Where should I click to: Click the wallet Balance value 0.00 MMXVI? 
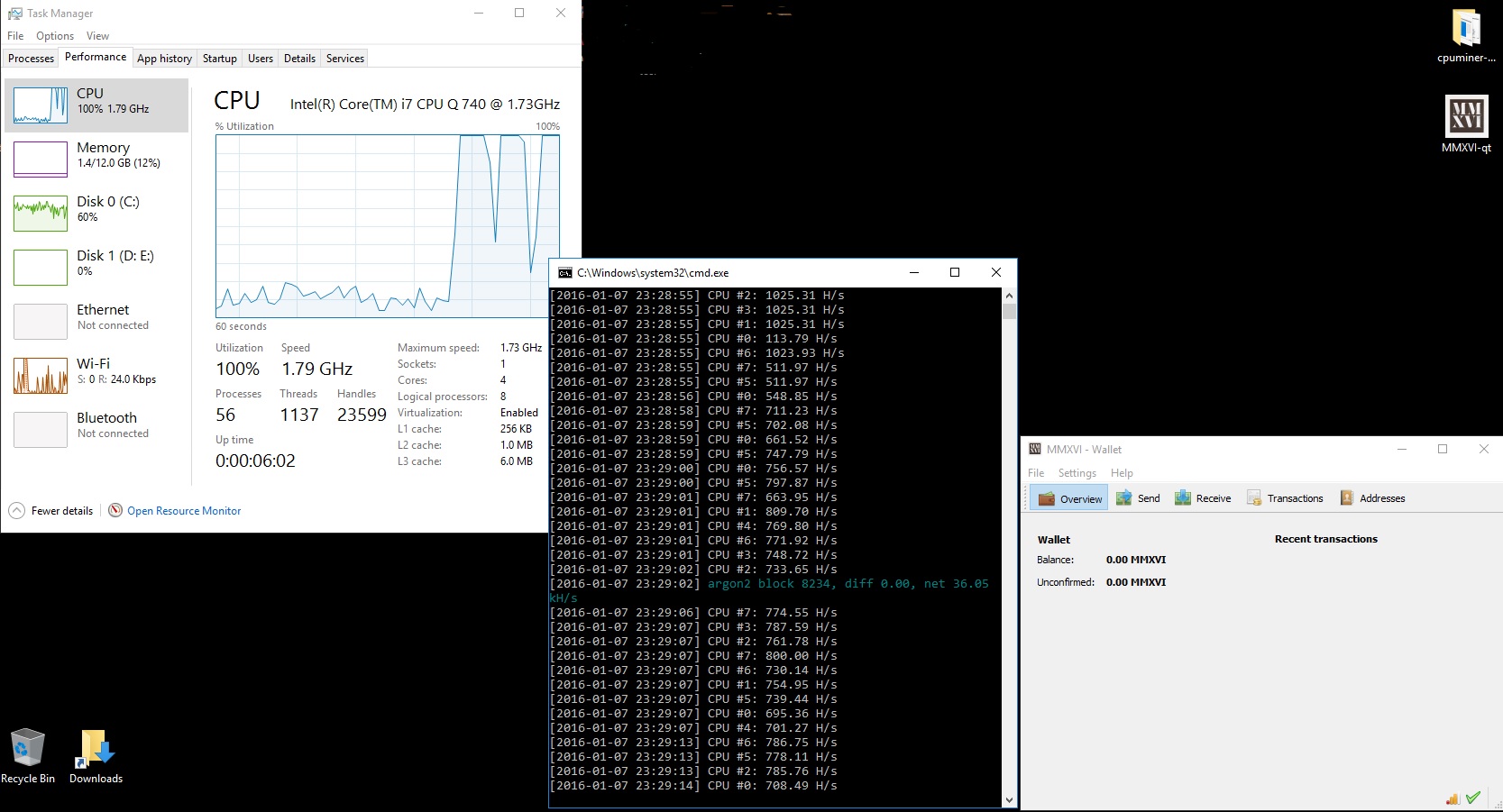[x=1136, y=560]
